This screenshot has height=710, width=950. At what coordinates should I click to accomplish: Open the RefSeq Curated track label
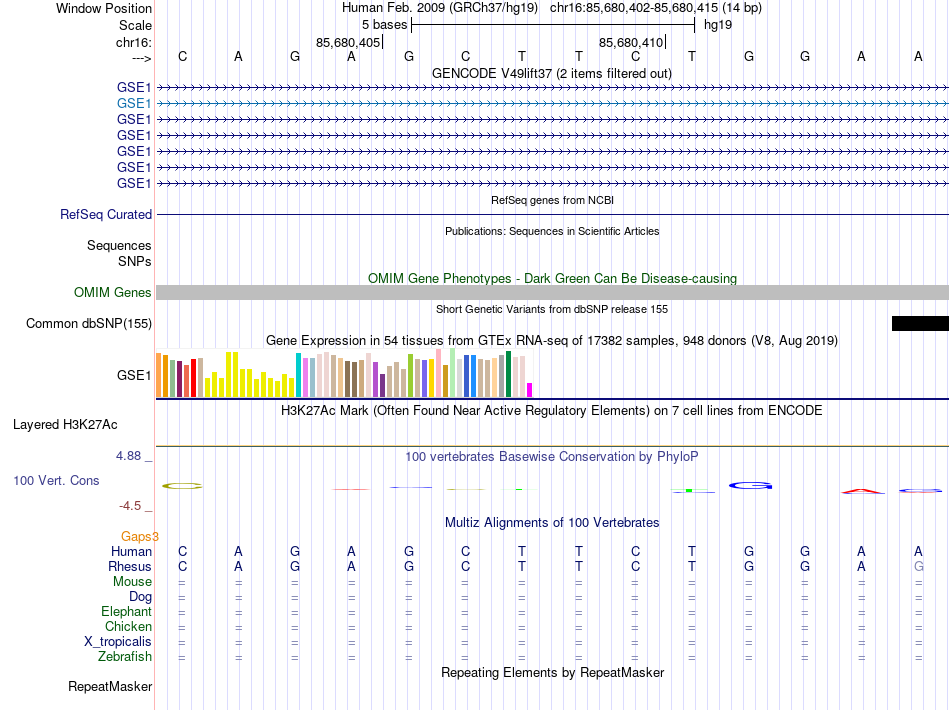(x=106, y=214)
